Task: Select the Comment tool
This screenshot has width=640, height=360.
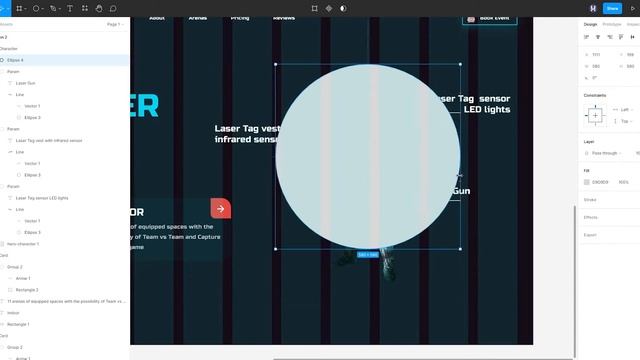Action: point(113,8)
